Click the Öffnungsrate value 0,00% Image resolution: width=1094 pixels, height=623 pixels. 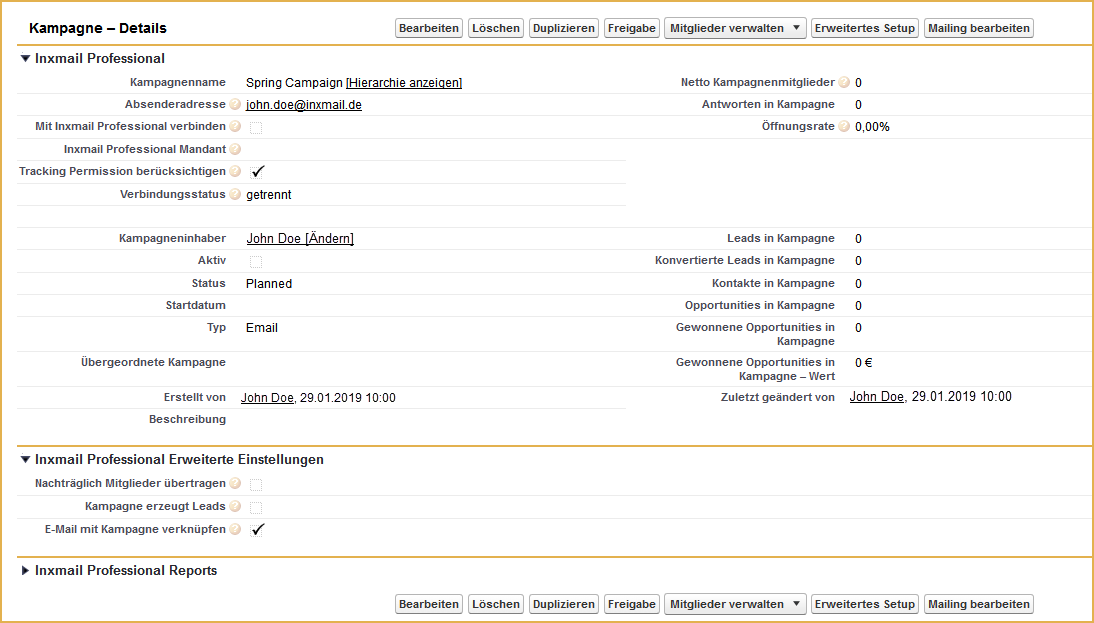pyautogui.click(x=872, y=127)
